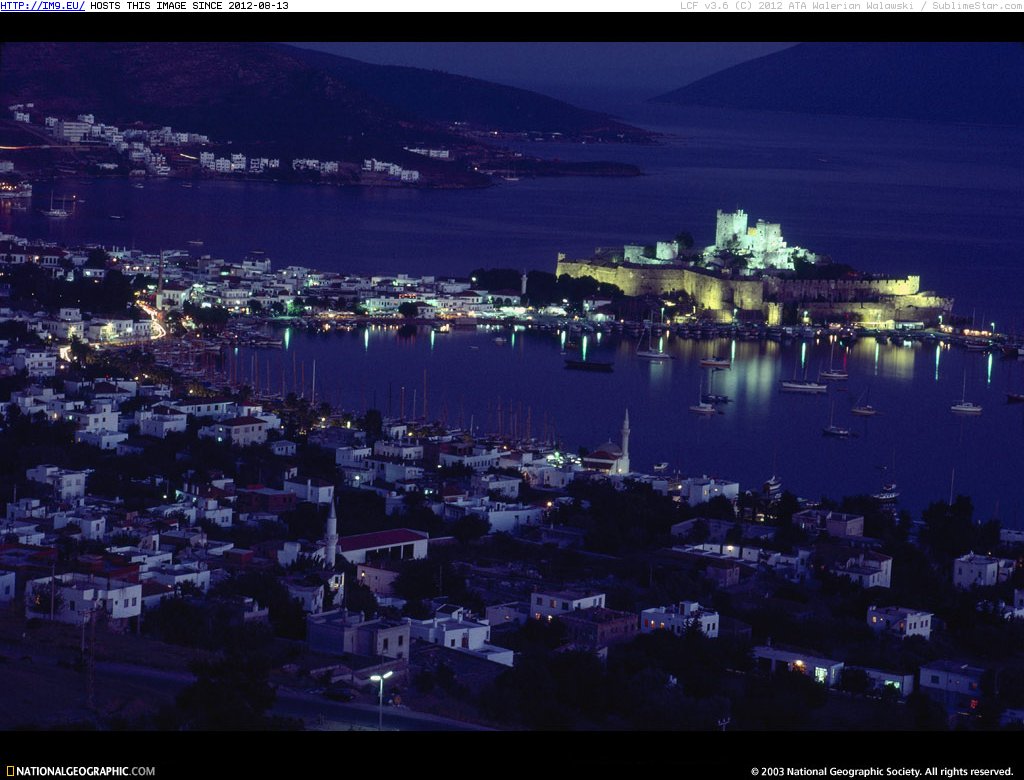This screenshot has width=1024, height=780.
Task: Click the night harbor castle photo
Action: (x=512, y=386)
